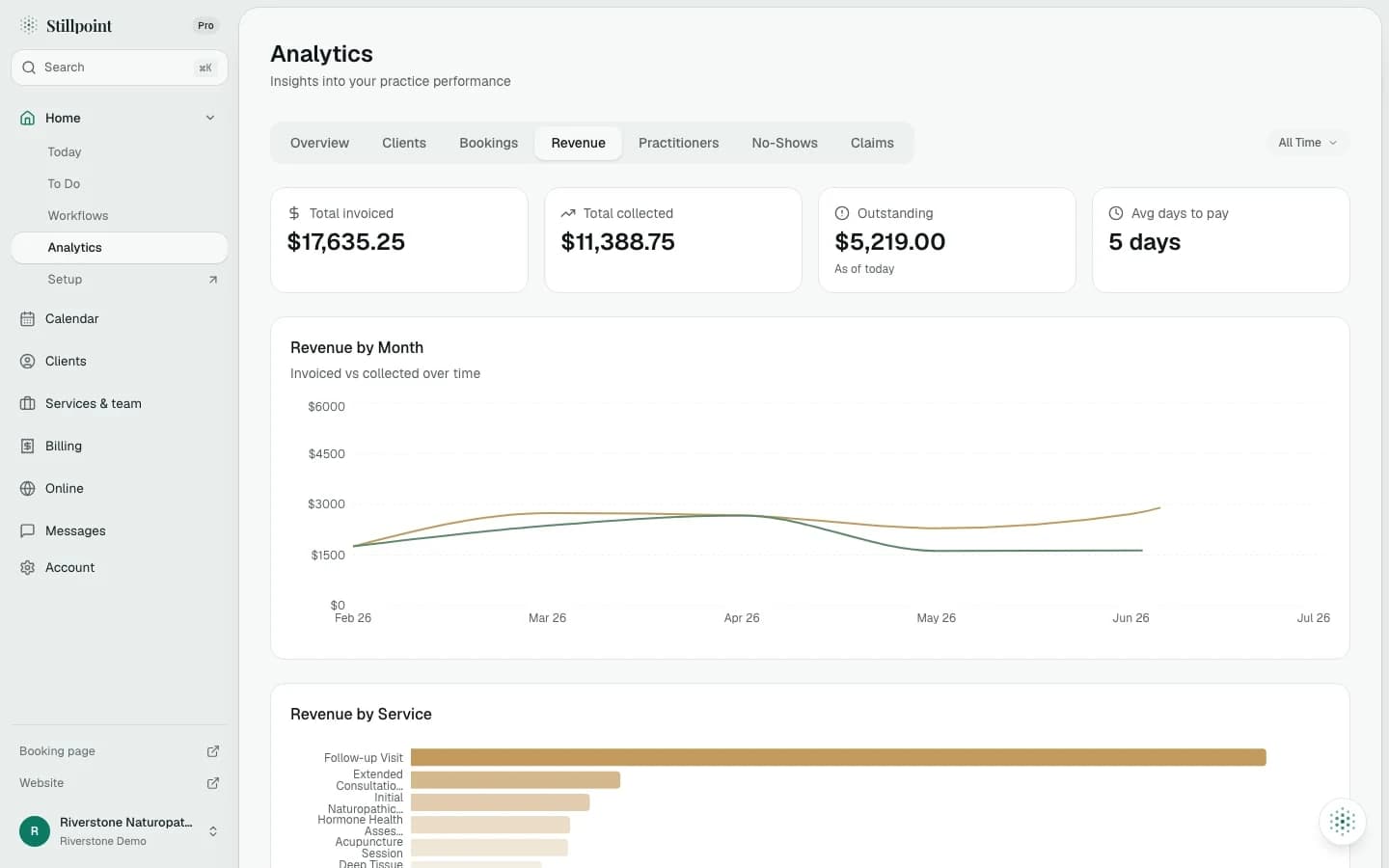Click the Search input field

(x=120, y=68)
